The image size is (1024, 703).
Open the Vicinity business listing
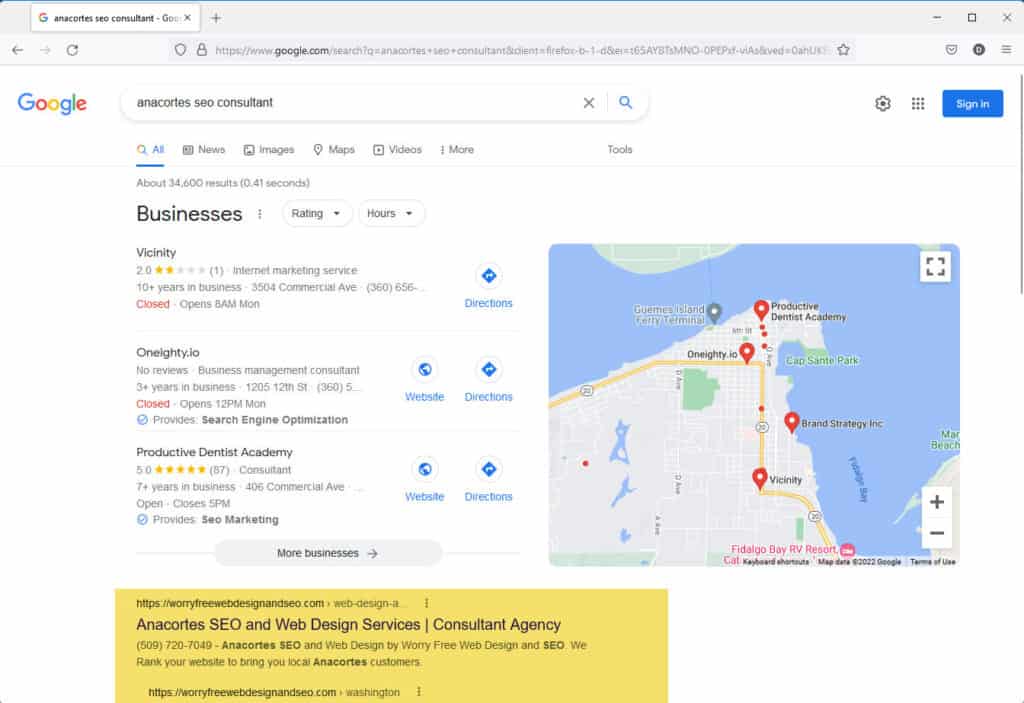coord(156,253)
